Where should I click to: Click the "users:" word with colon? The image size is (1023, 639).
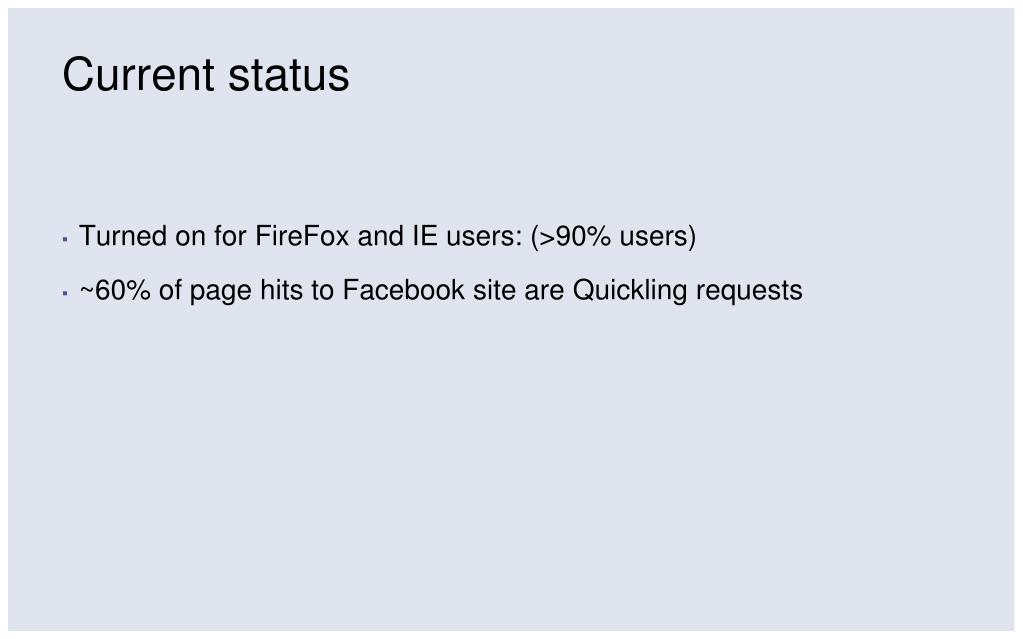tap(484, 236)
